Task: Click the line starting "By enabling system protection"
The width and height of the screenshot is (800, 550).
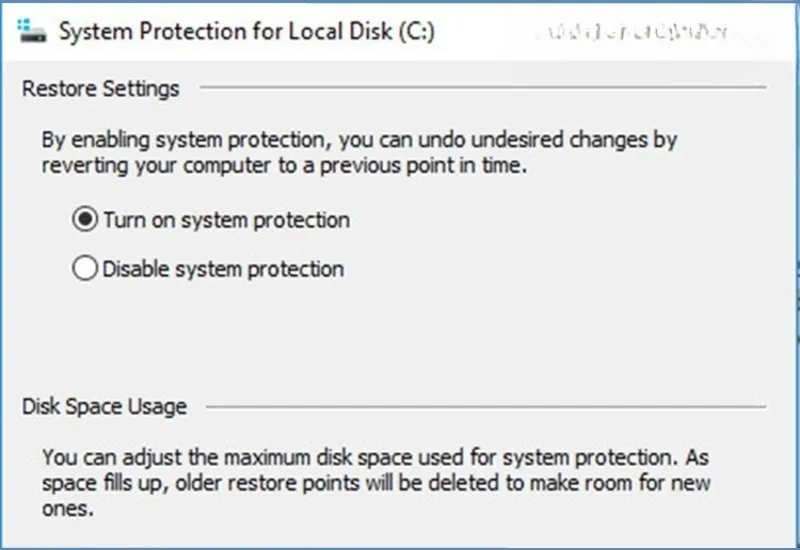Action: [360, 140]
